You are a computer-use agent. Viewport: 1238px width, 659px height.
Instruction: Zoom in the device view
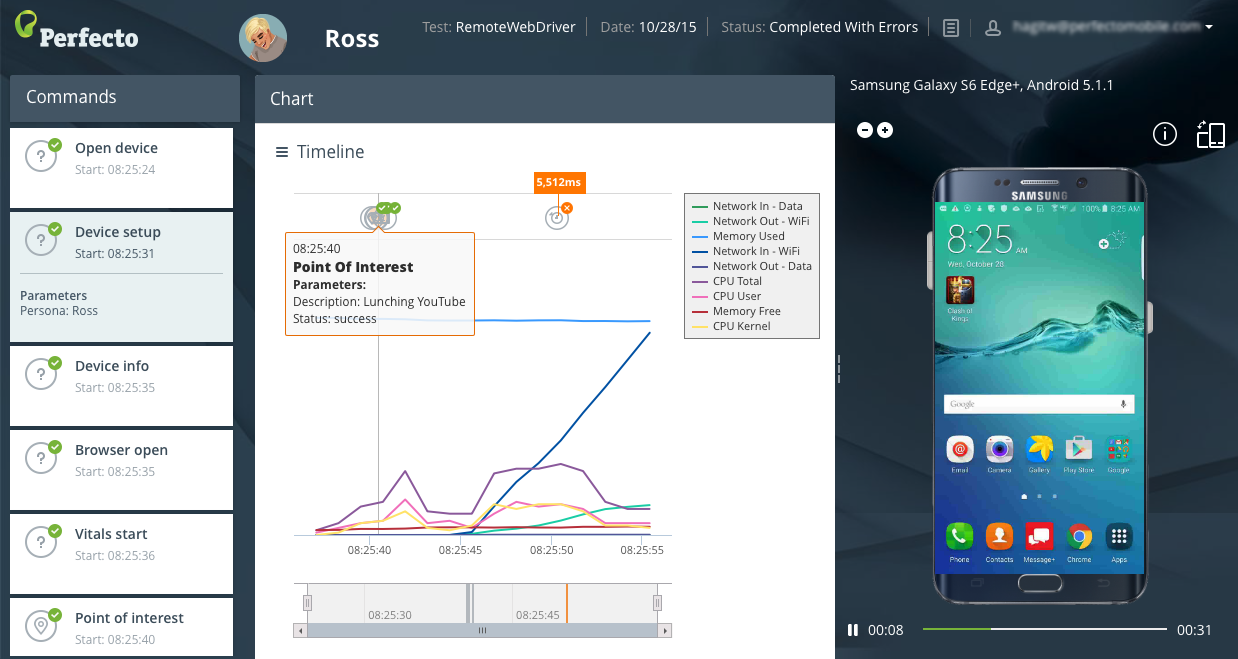click(885, 130)
